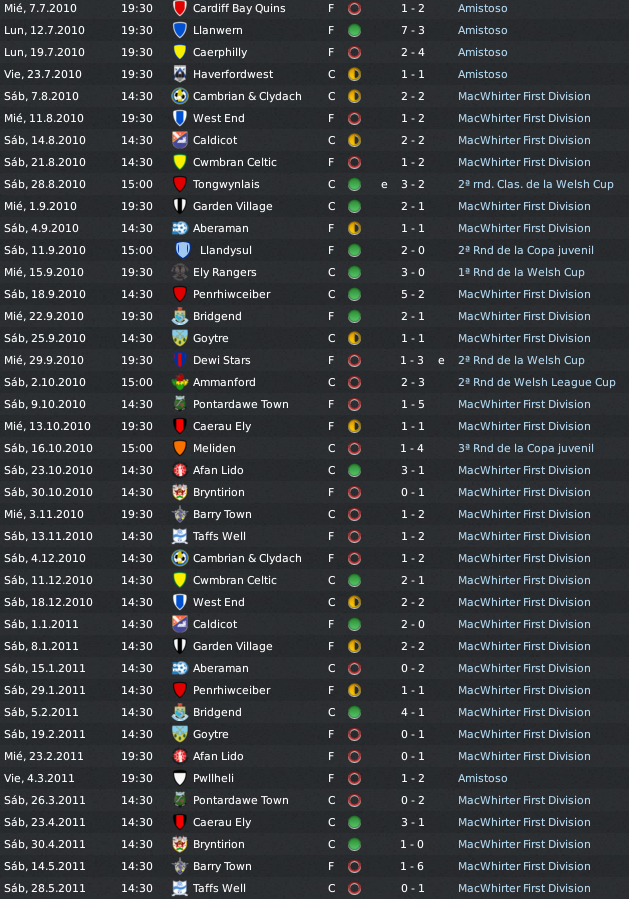Click the Haverfordwest club badge icon

(x=179, y=74)
